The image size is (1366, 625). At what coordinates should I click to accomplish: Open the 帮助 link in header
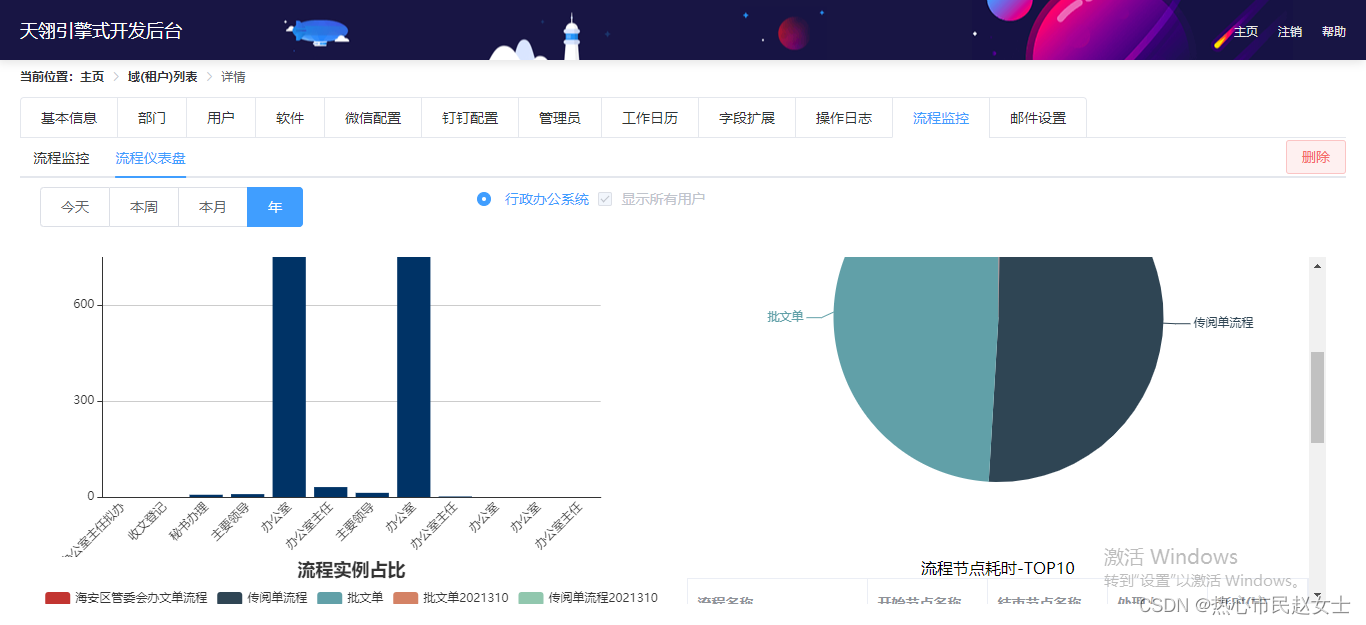[x=1334, y=32]
